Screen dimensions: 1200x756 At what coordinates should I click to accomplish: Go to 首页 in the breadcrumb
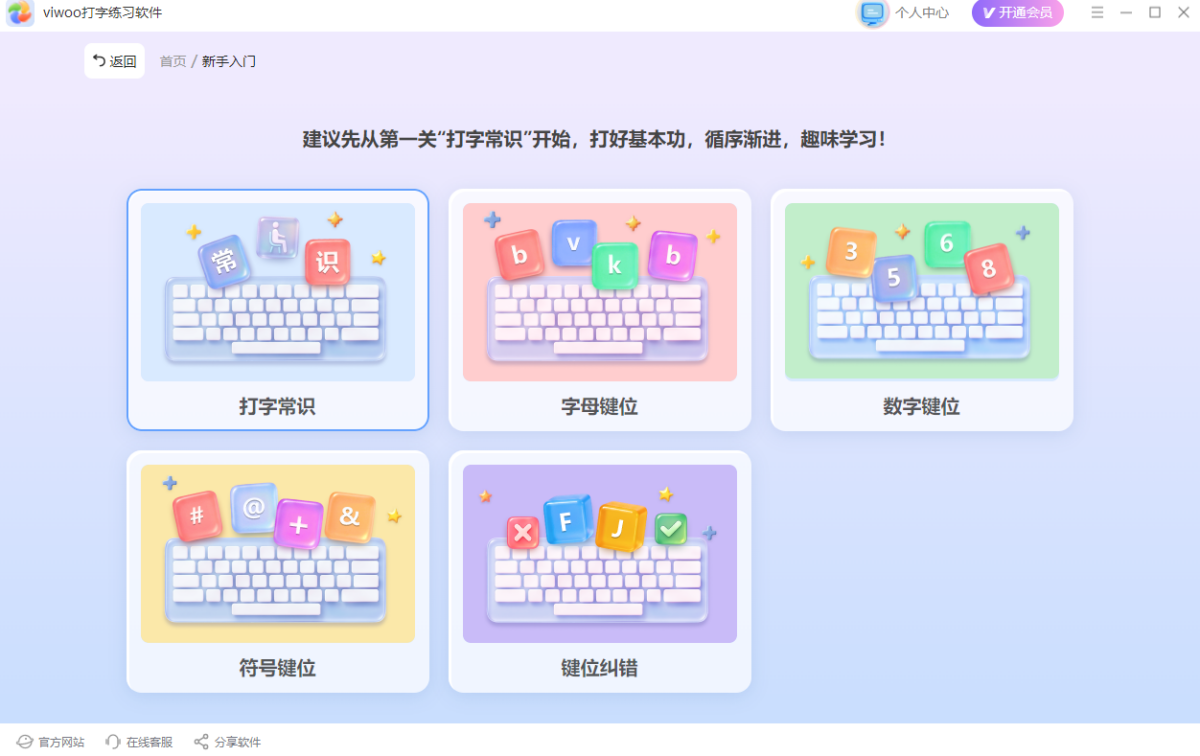point(173,61)
